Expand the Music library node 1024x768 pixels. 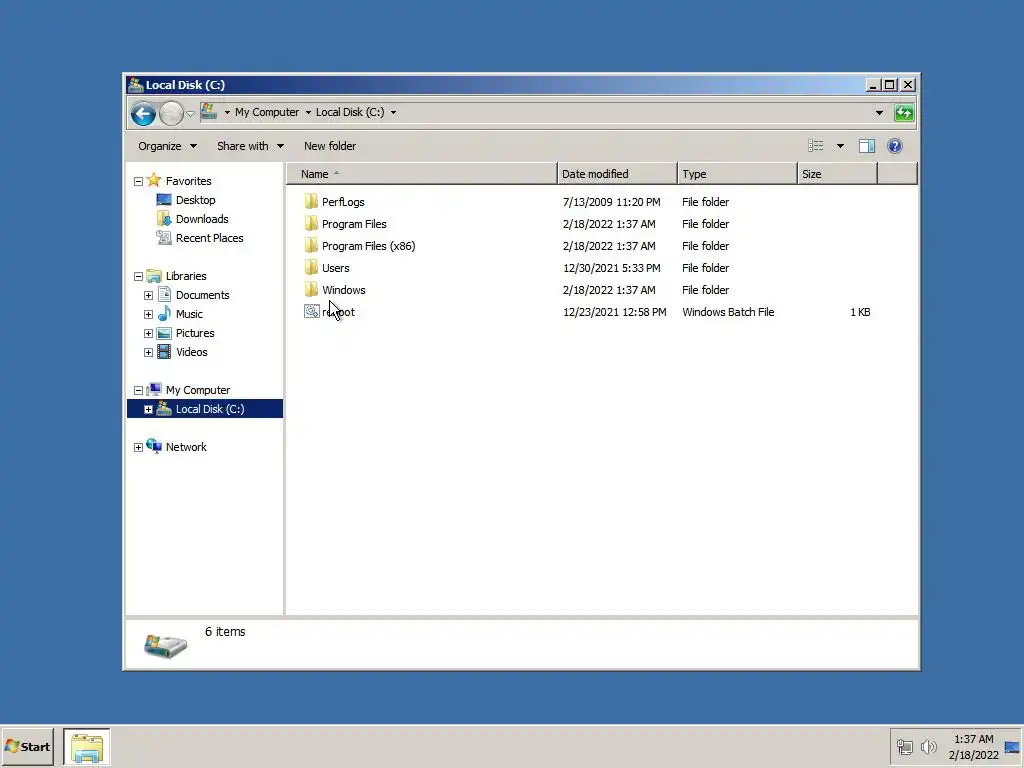(148, 314)
